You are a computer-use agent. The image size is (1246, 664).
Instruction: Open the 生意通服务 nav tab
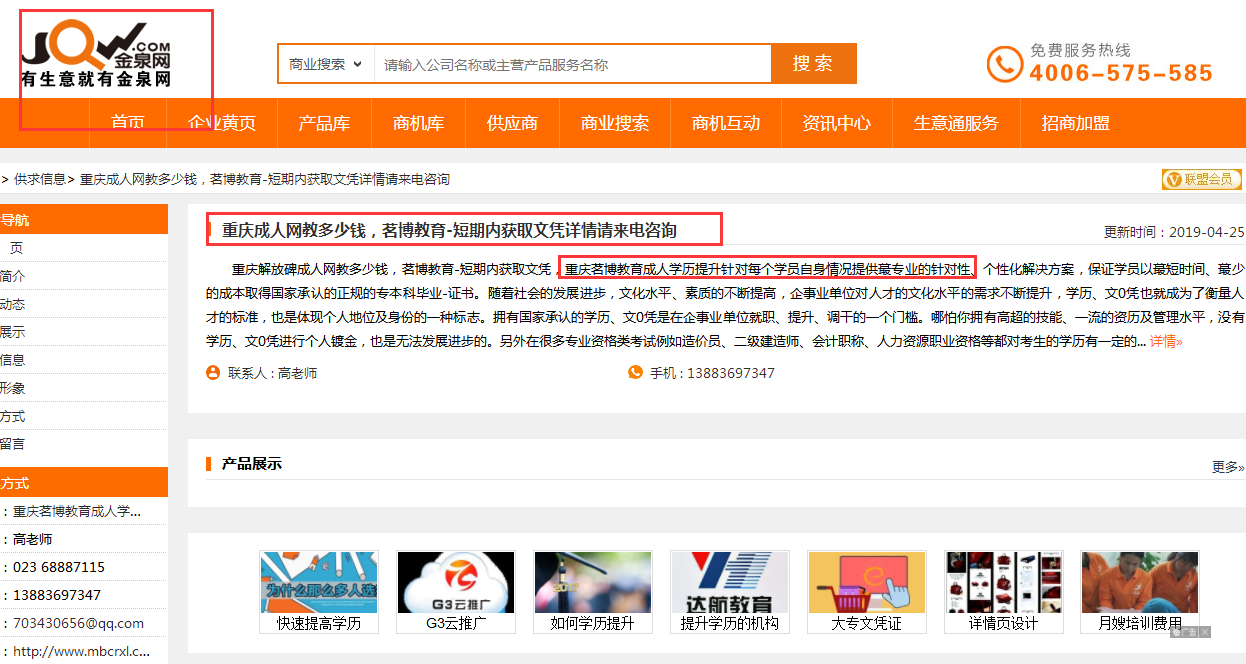click(x=956, y=123)
